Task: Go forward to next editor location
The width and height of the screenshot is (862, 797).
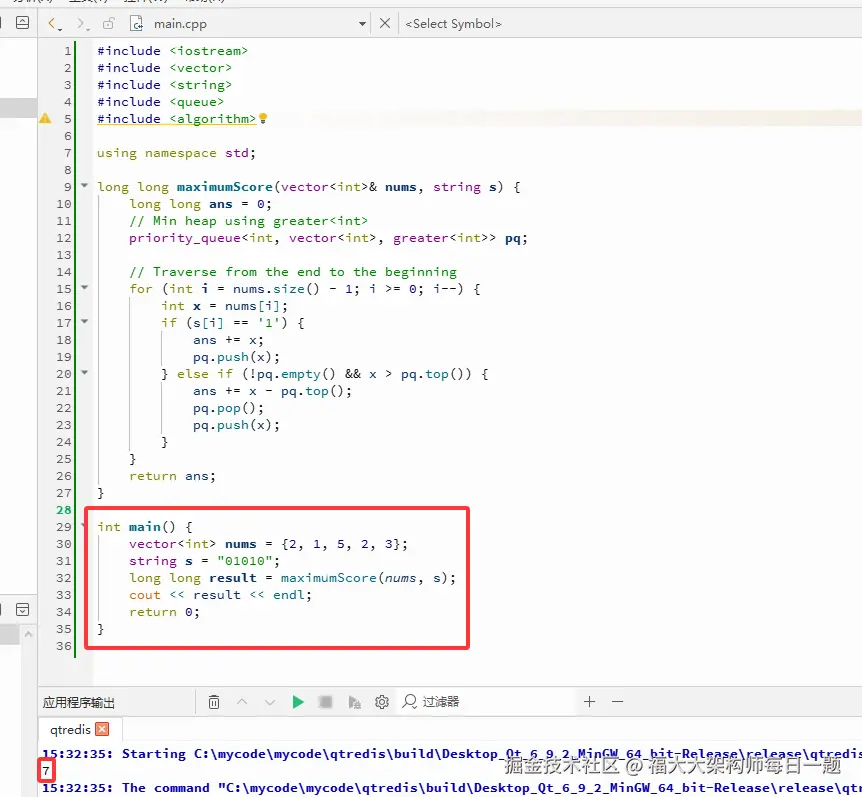Action: coord(81,24)
